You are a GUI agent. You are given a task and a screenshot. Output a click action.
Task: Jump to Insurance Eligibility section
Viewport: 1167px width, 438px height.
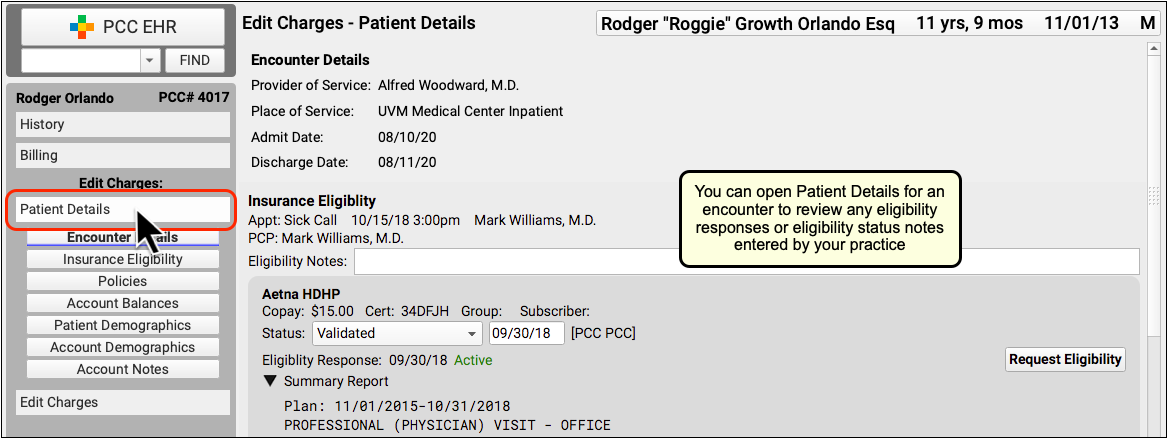click(x=123, y=260)
